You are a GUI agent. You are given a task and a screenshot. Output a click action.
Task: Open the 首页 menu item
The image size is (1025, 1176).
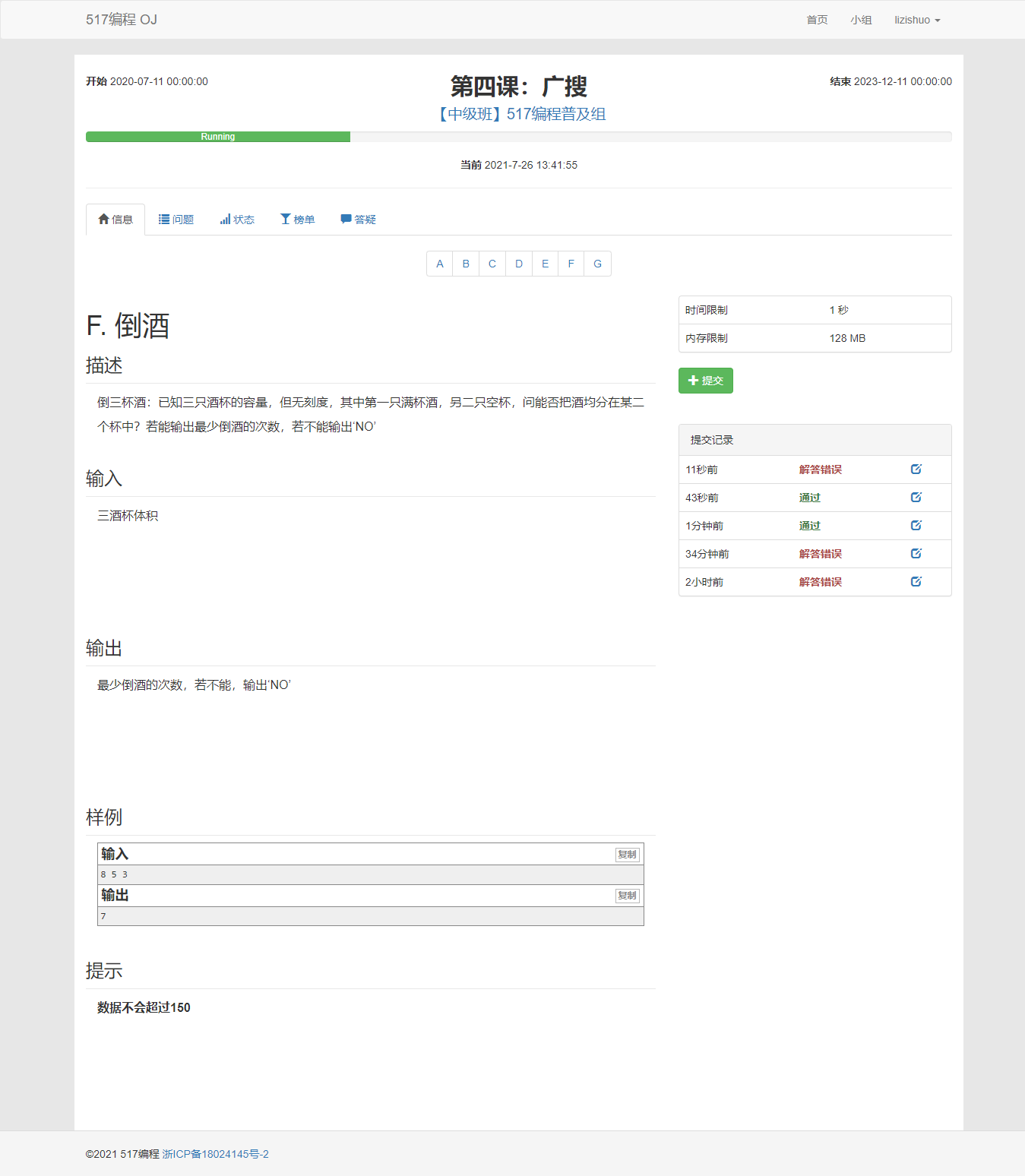(817, 20)
